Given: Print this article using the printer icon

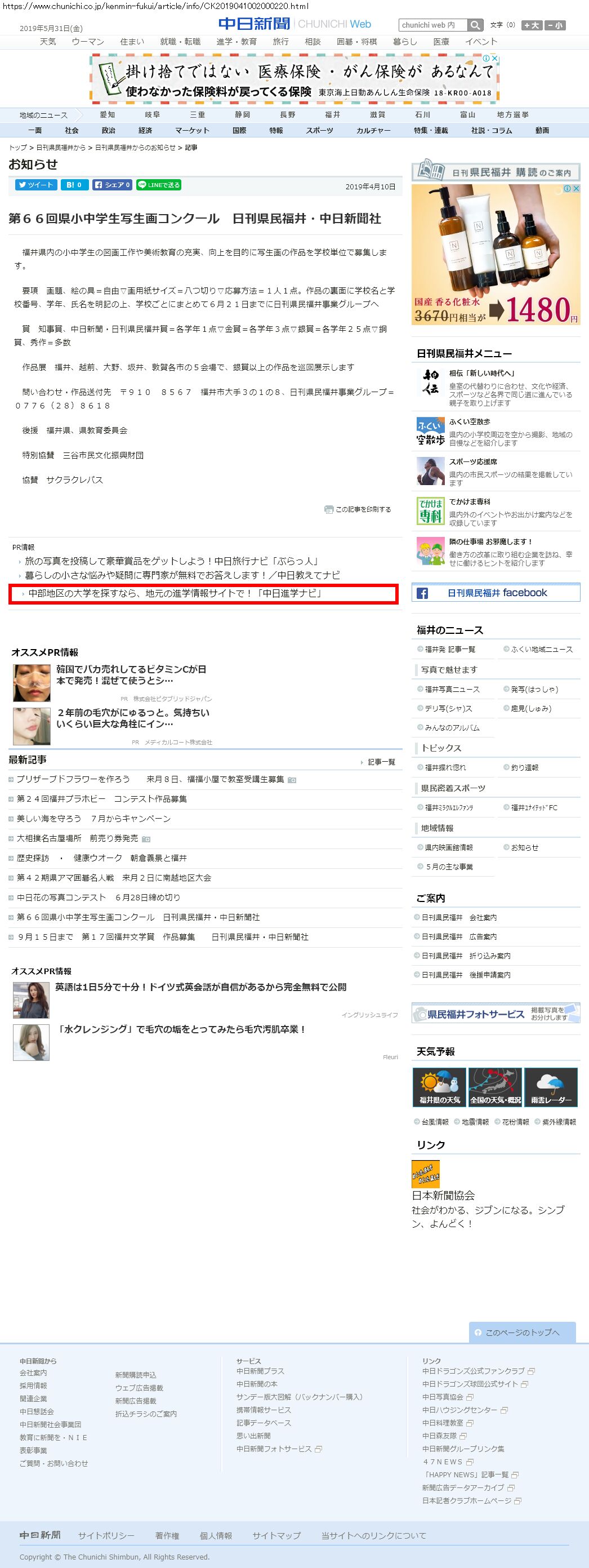Looking at the screenshot, I should coord(329,509).
